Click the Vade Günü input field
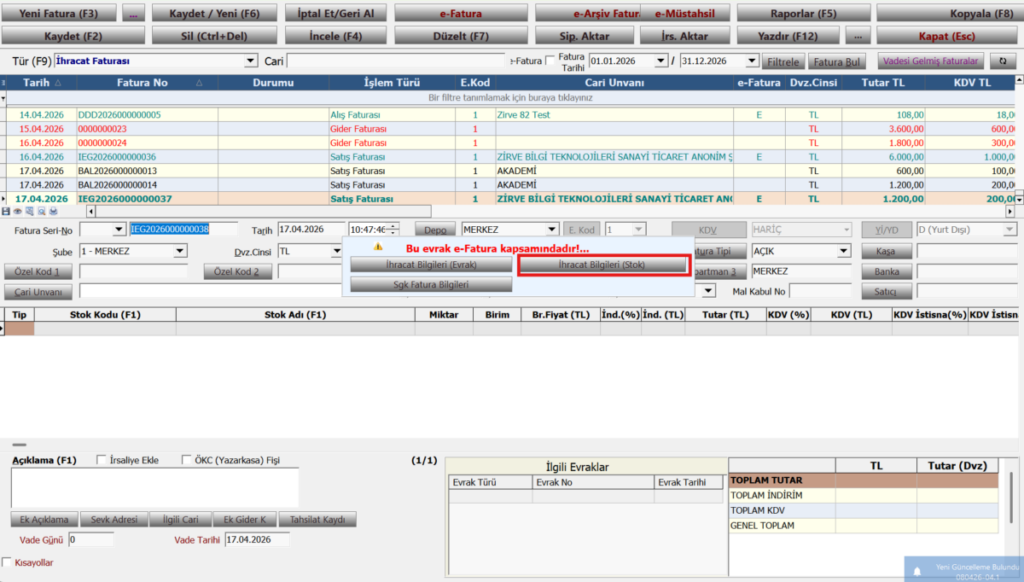Screen dimensions: 1024x582 tap(91, 540)
